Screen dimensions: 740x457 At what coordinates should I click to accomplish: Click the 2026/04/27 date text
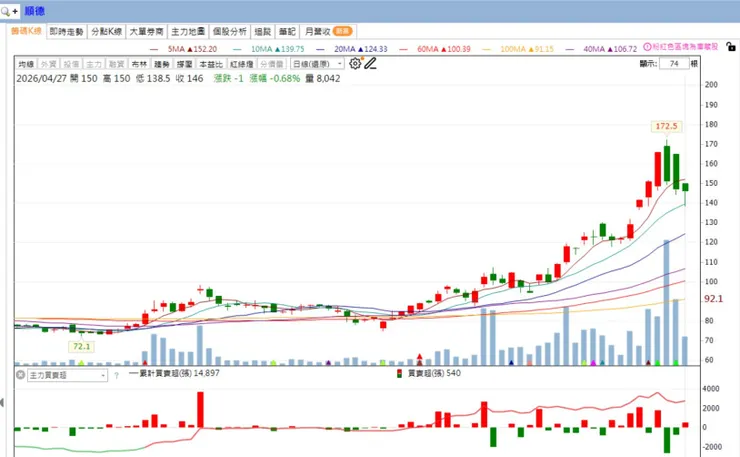tap(42, 78)
